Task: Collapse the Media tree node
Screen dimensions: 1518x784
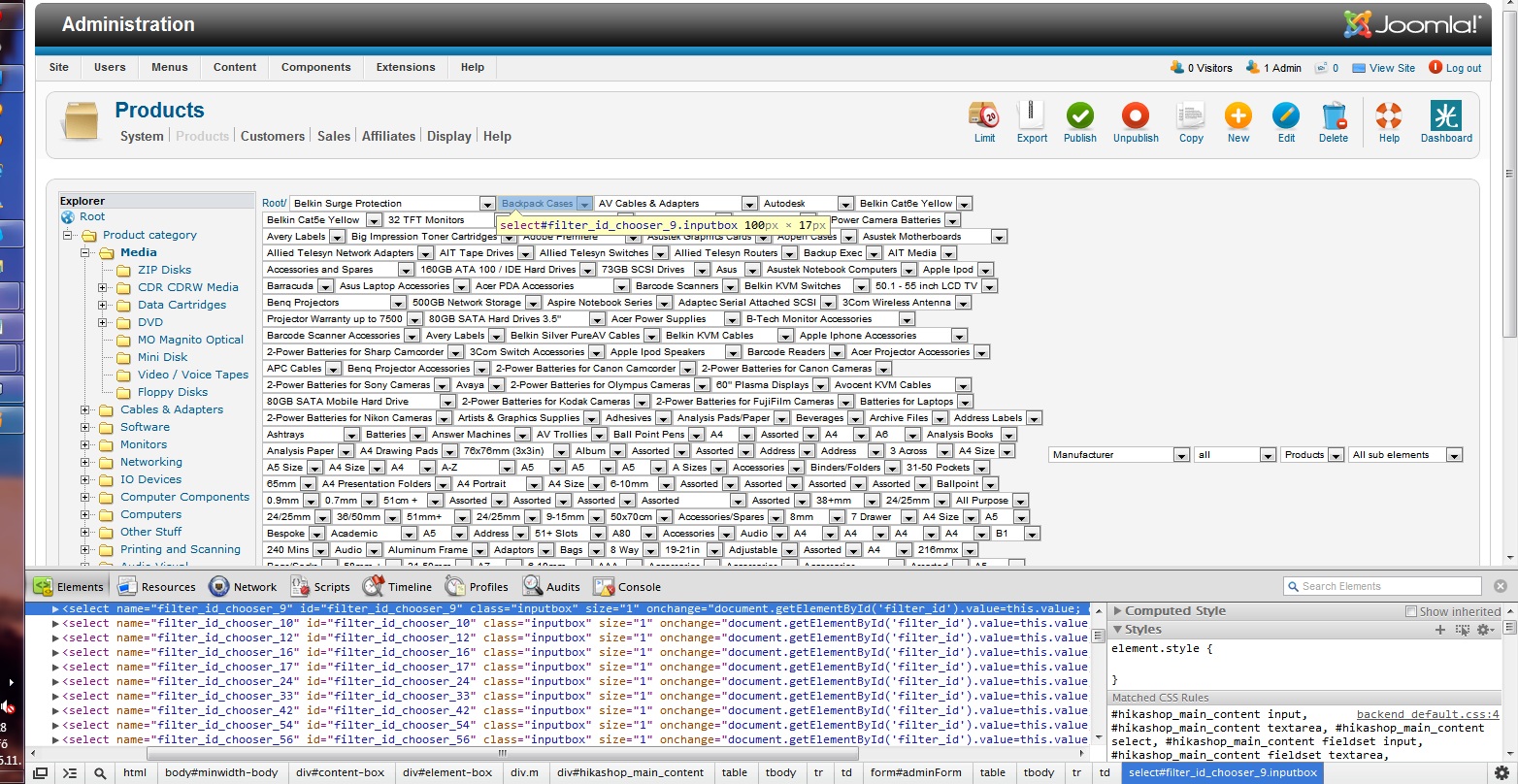Action: (x=85, y=252)
